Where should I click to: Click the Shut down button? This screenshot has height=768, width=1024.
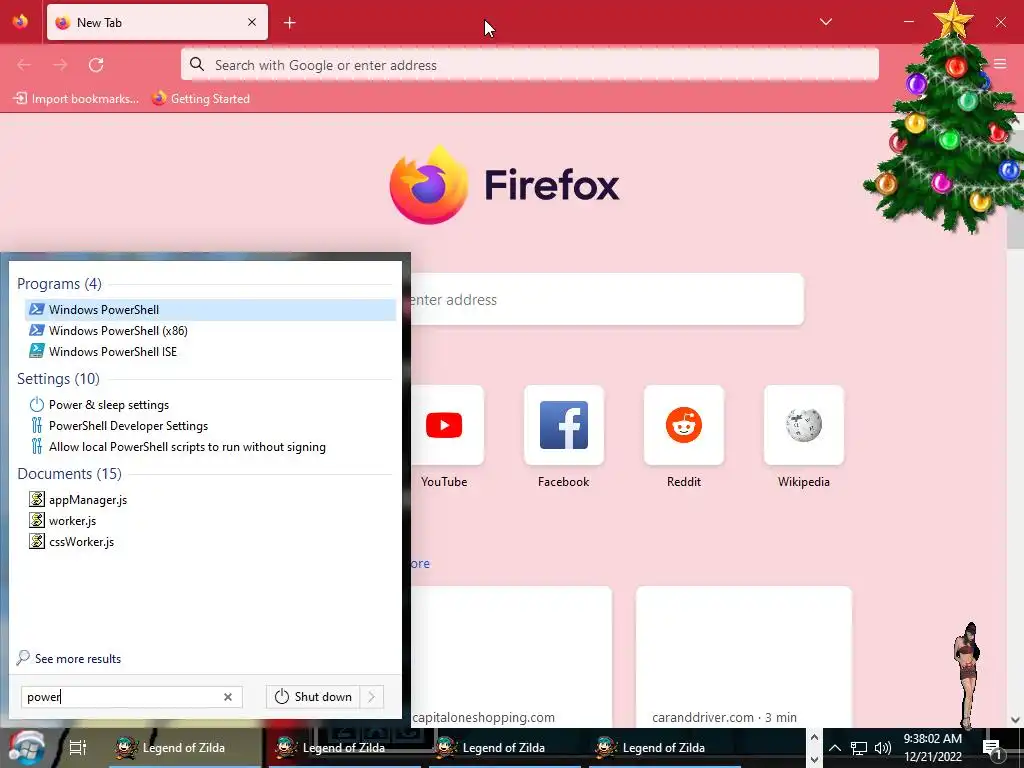pyautogui.click(x=313, y=697)
